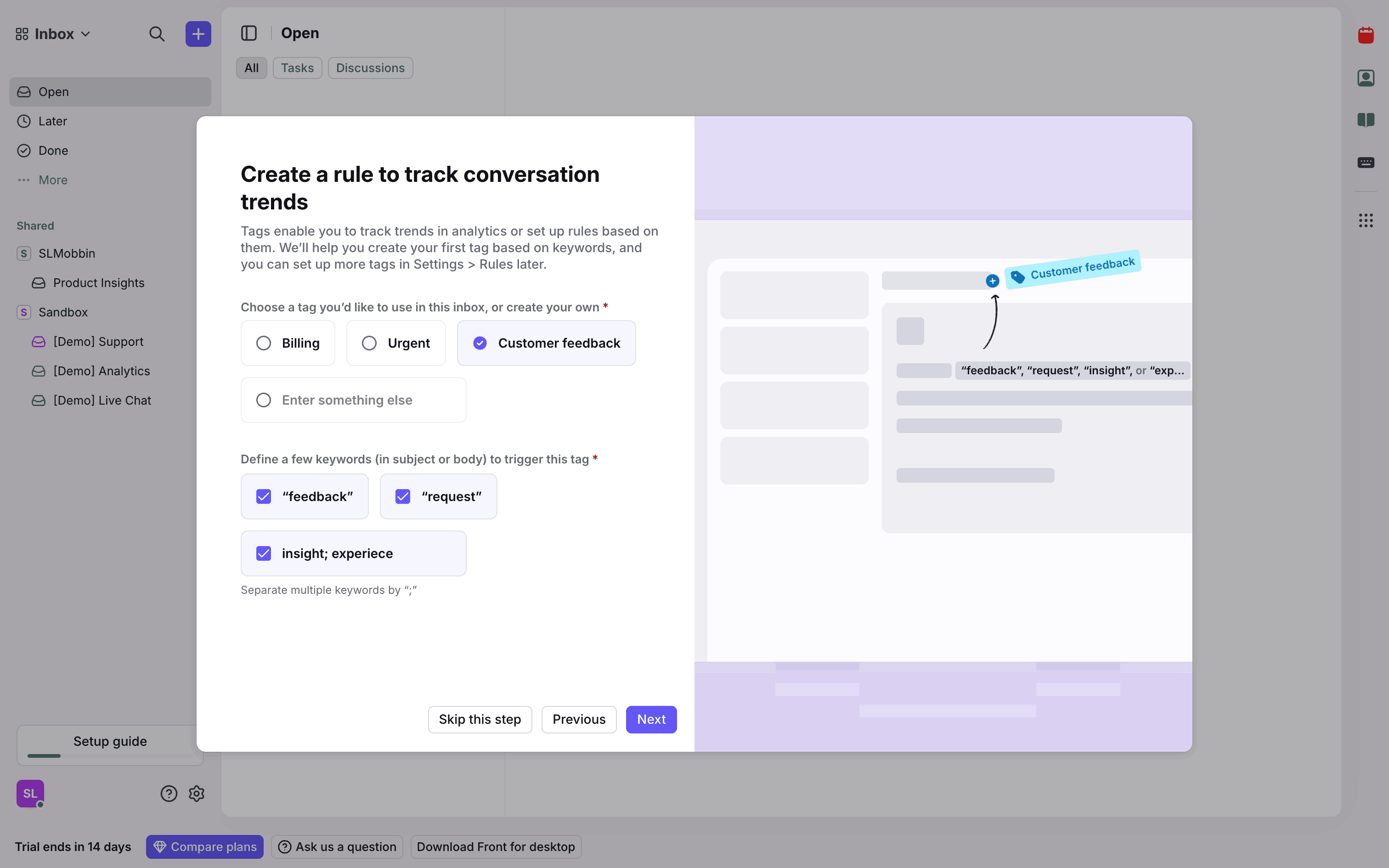Click the search magnifier icon

click(156, 34)
